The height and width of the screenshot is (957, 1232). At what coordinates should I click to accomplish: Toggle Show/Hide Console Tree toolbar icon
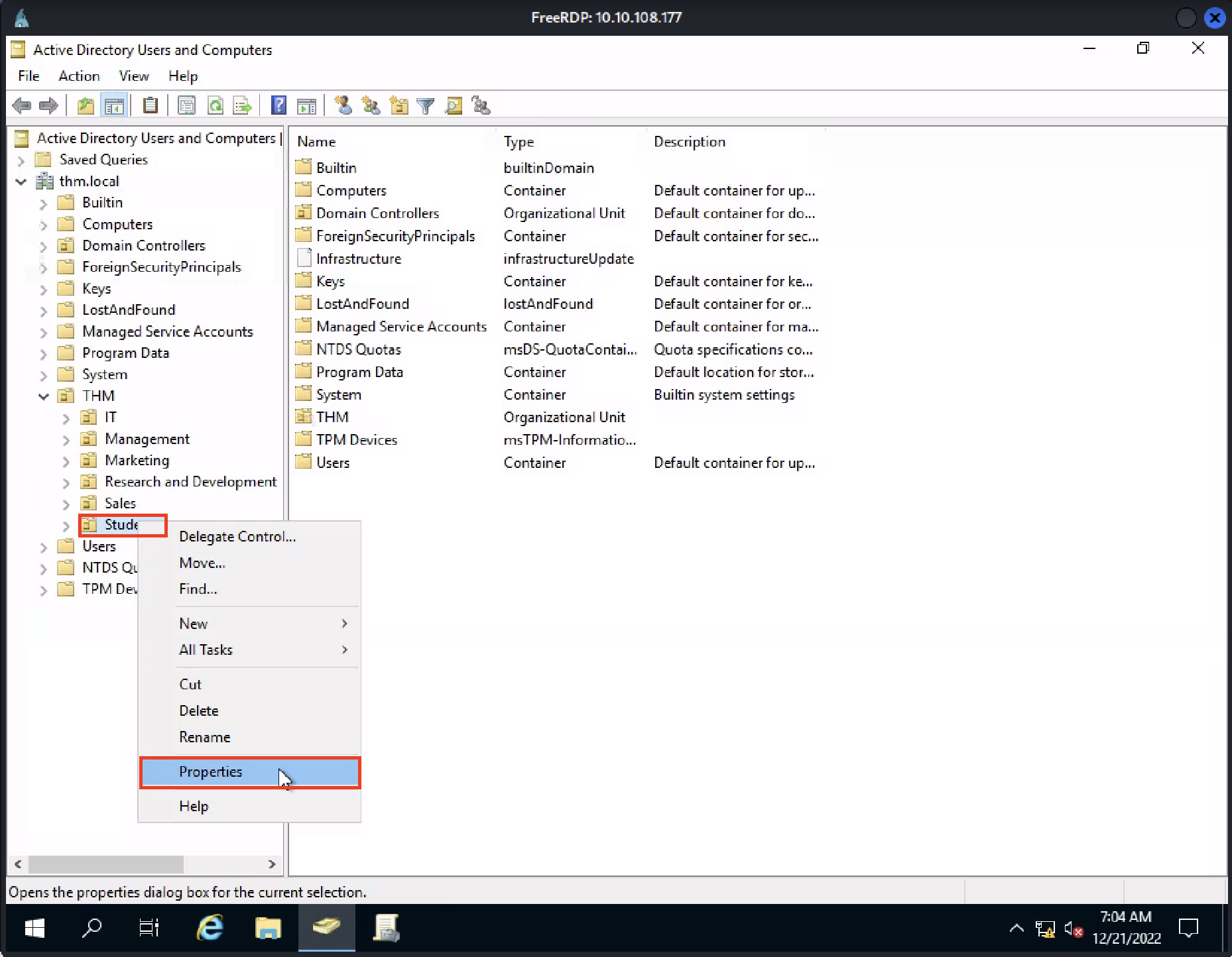pos(114,105)
